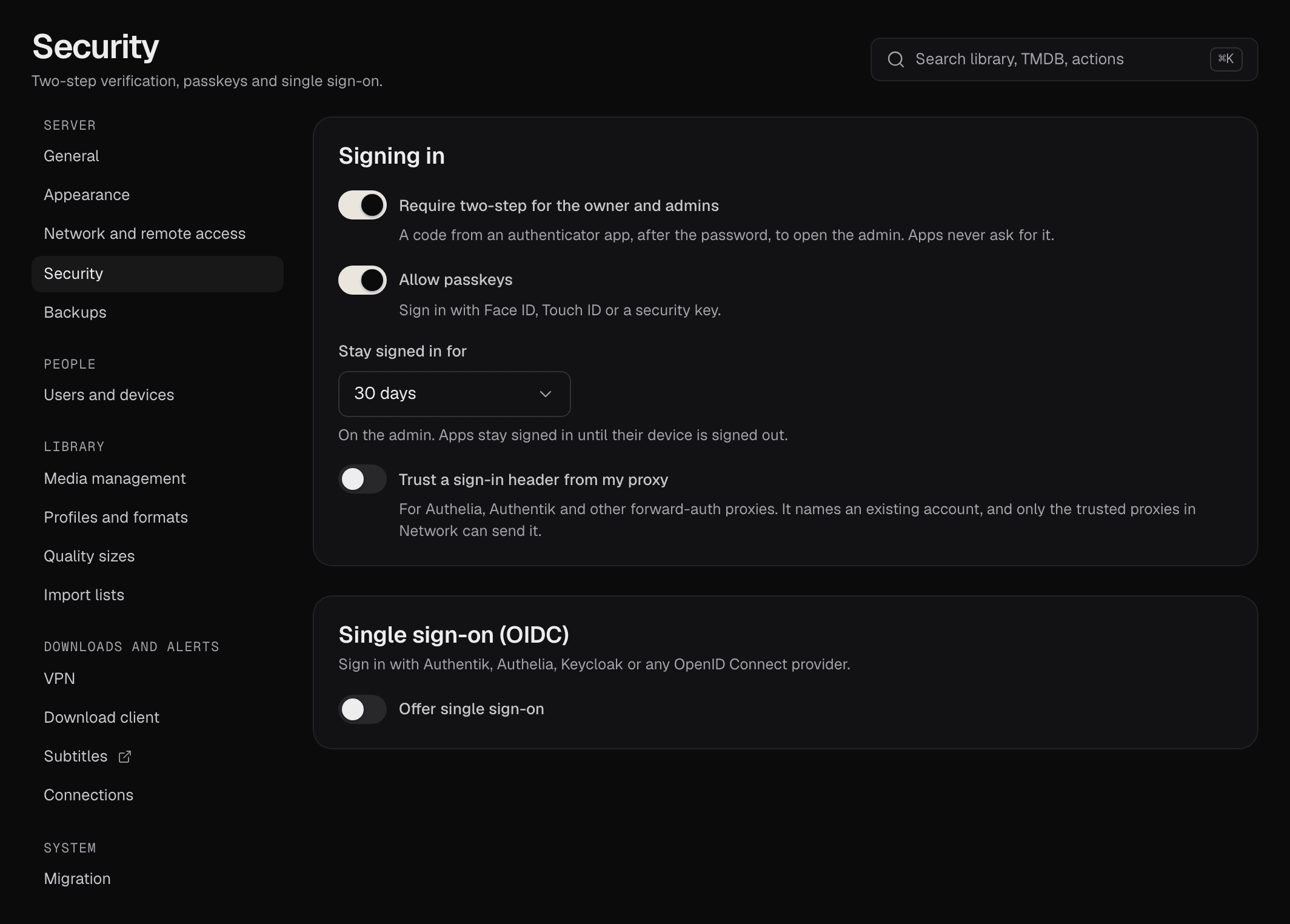1290x924 pixels.
Task: Enable Trust a sign-in header from my proxy
Action: click(363, 480)
